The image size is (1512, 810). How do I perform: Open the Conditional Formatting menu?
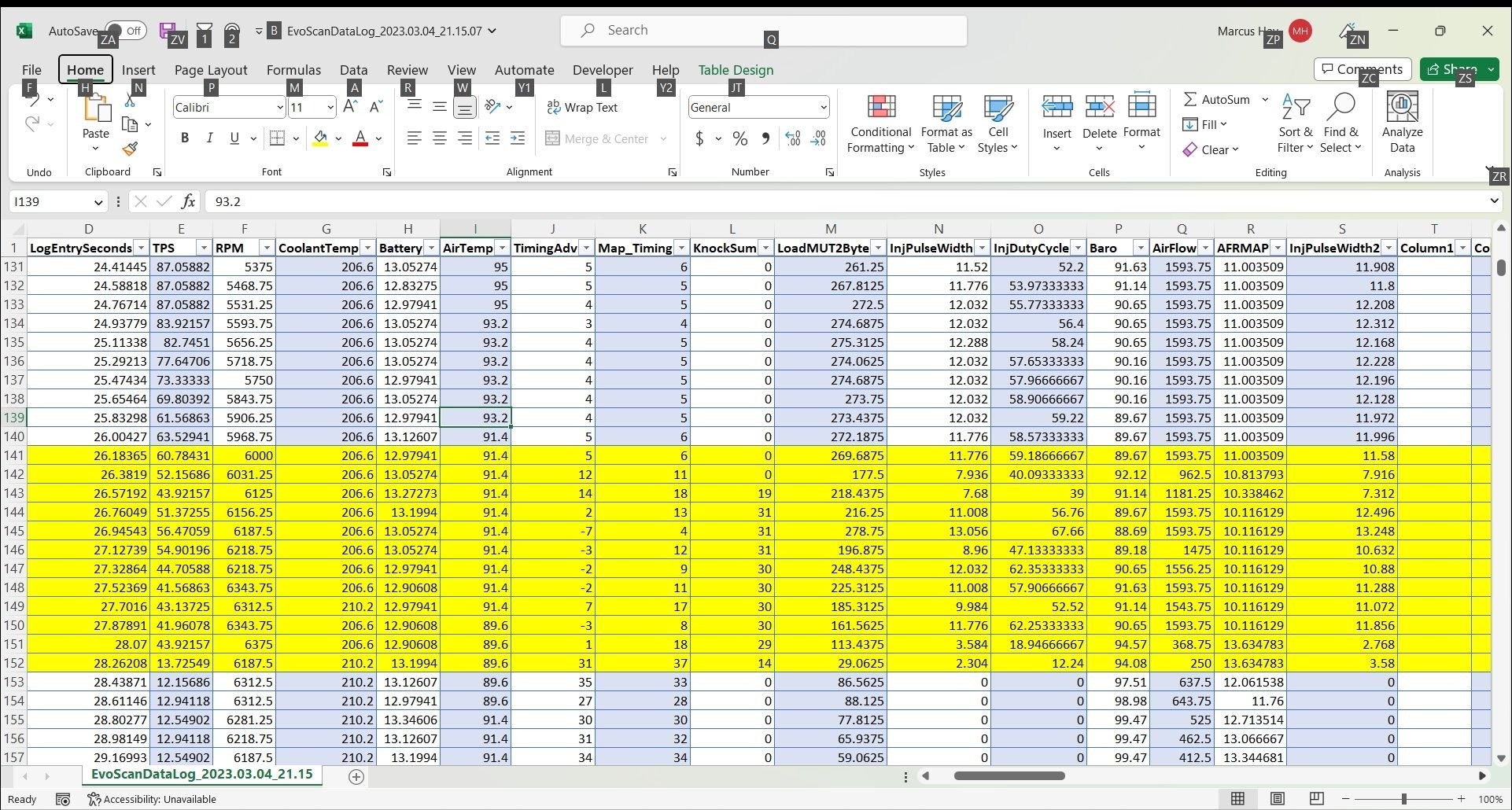pyautogui.click(x=880, y=124)
